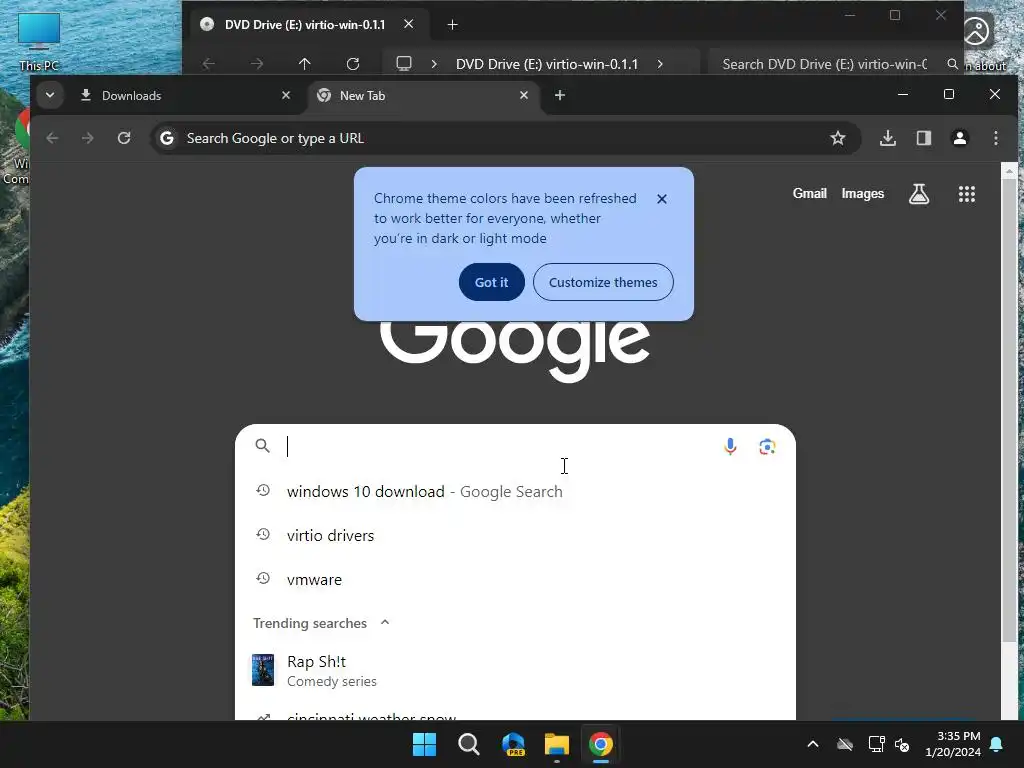Screen dimensions: 1024x768
Task: Click File Explorer's forward arrow
Action: (x=257, y=63)
